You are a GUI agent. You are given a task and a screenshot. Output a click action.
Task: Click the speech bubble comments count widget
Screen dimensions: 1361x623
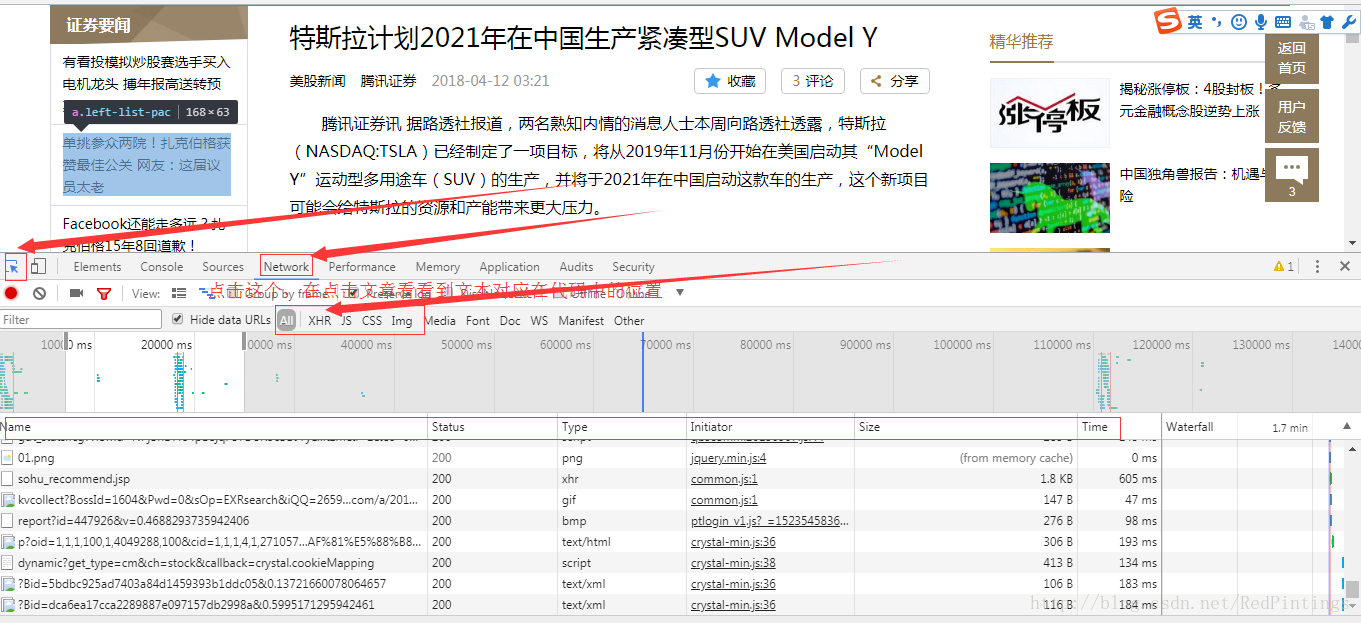point(1292,175)
